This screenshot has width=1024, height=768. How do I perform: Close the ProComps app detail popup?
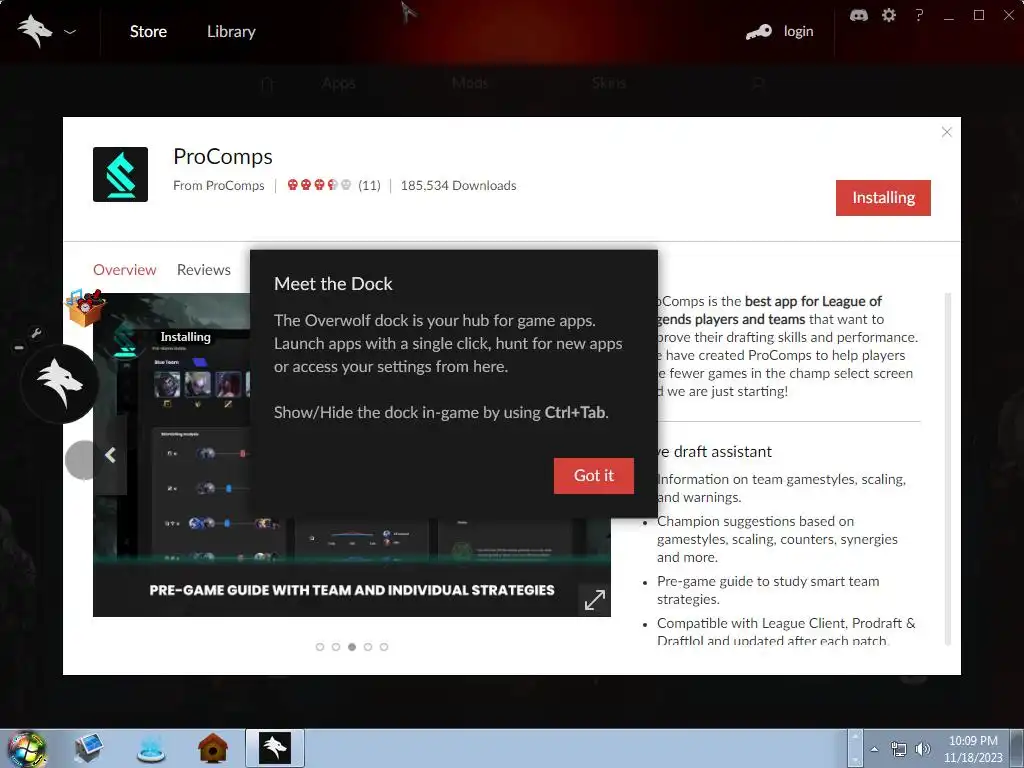[946, 132]
